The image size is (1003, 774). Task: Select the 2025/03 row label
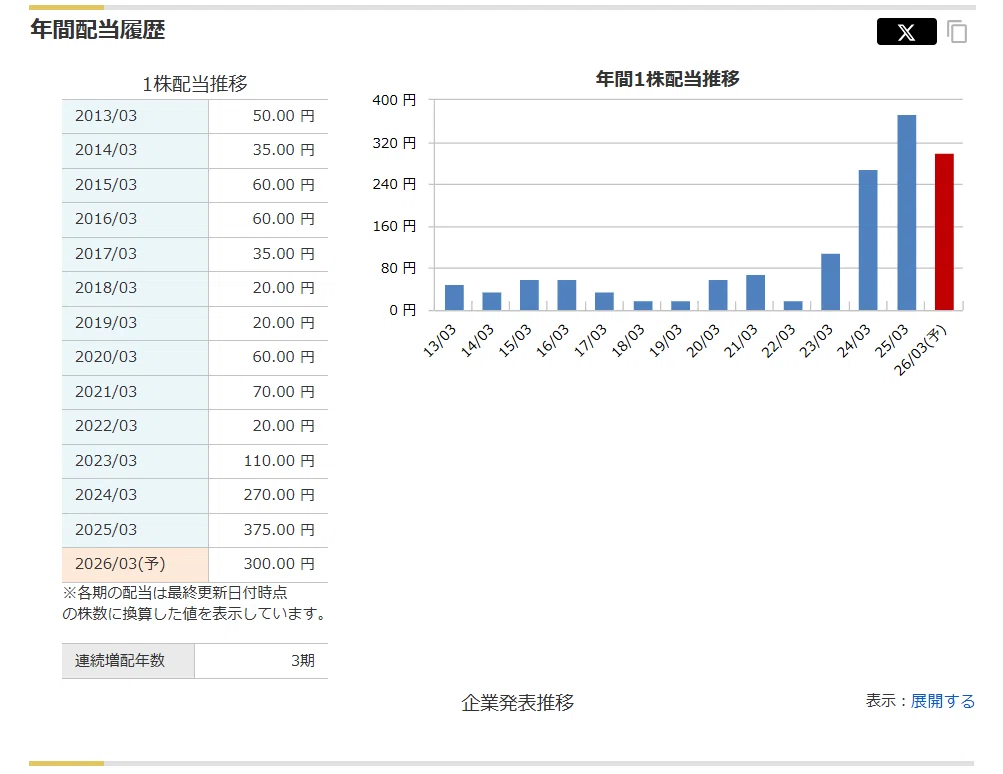pos(135,530)
